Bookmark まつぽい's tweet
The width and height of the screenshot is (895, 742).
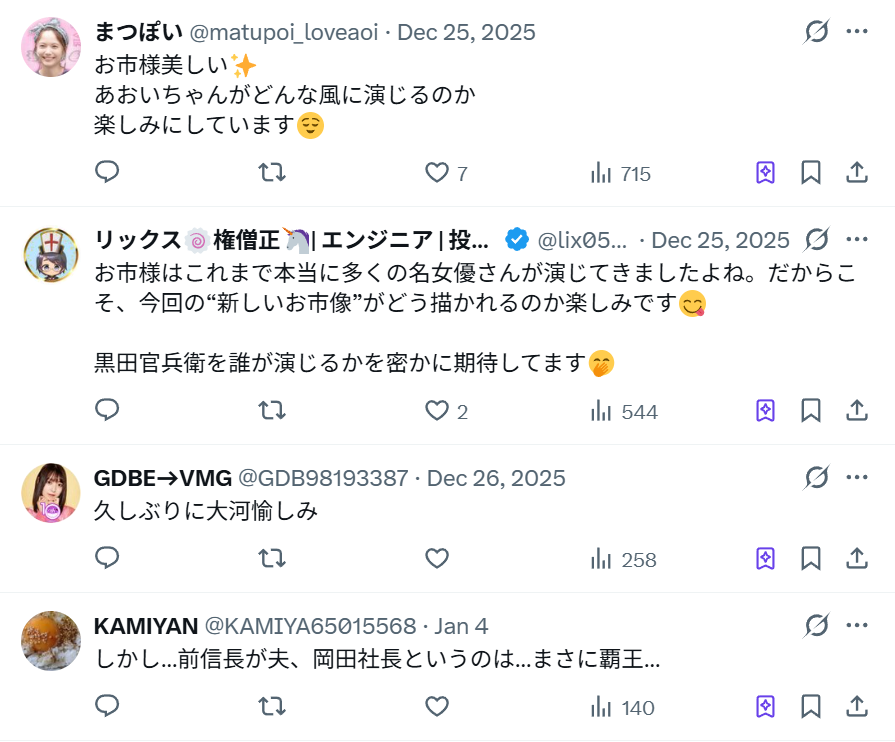[x=811, y=173]
